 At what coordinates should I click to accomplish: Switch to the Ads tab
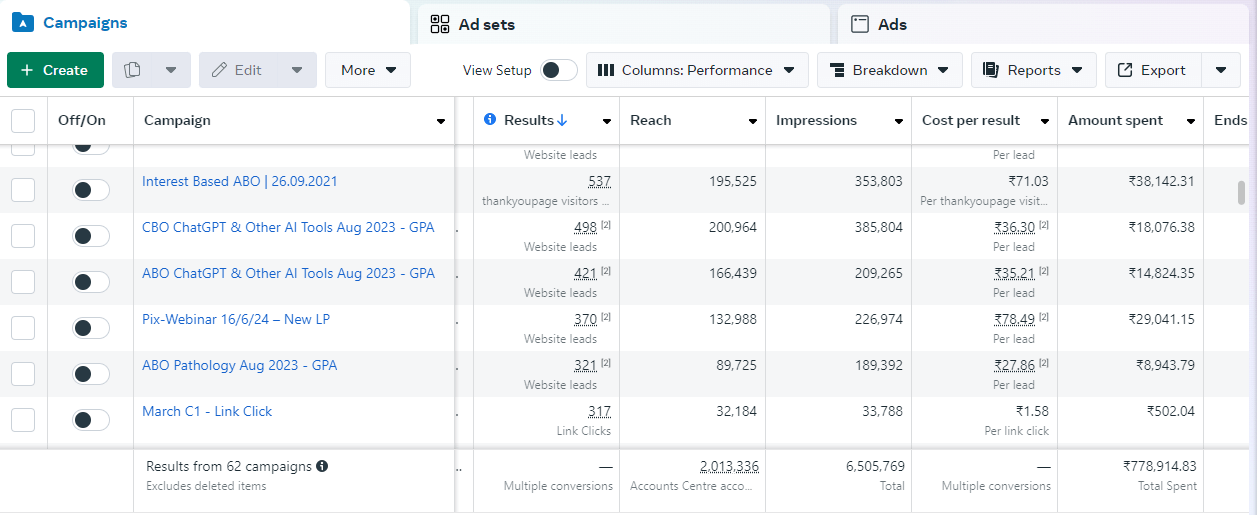tap(892, 24)
